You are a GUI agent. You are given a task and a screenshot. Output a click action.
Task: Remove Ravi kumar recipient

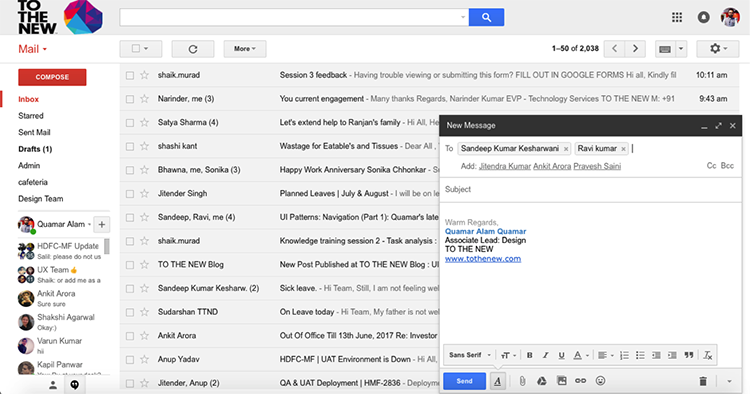[623, 149]
